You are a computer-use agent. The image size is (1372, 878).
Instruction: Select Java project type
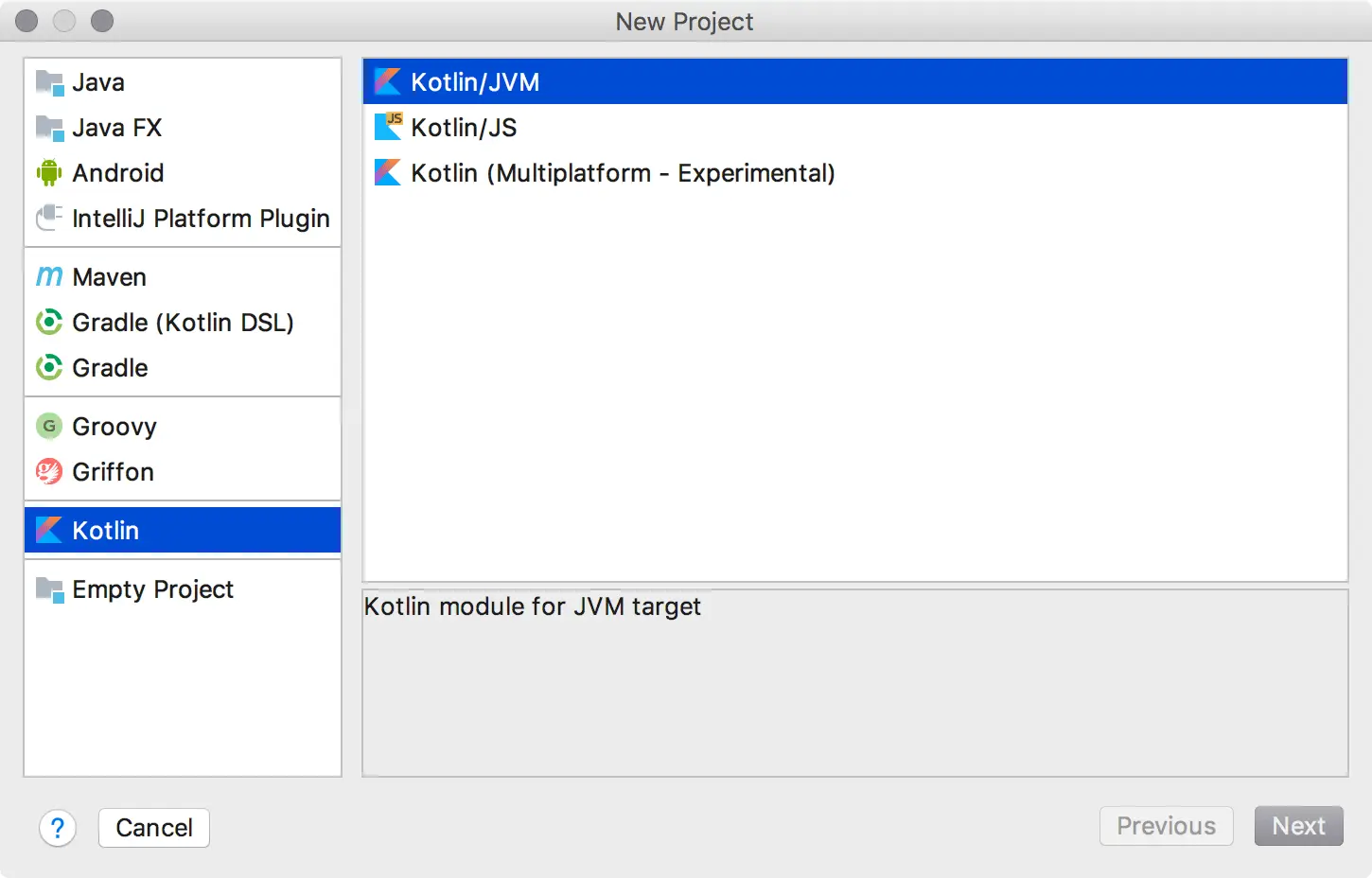coord(98,82)
